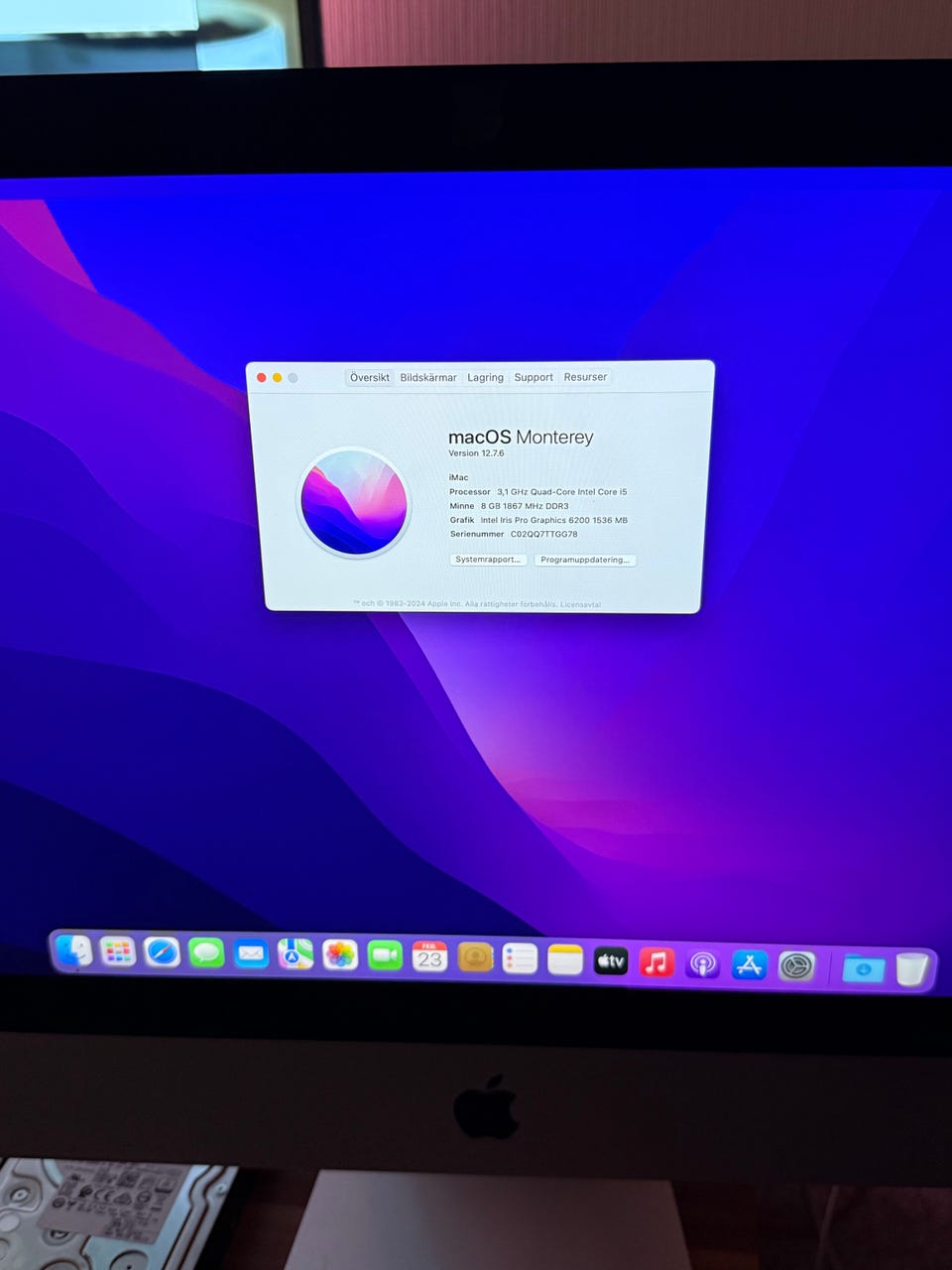Image resolution: width=952 pixels, height=1270 pixels.
Task: Open System Preferences in the Dock
Action: [796, 964]
